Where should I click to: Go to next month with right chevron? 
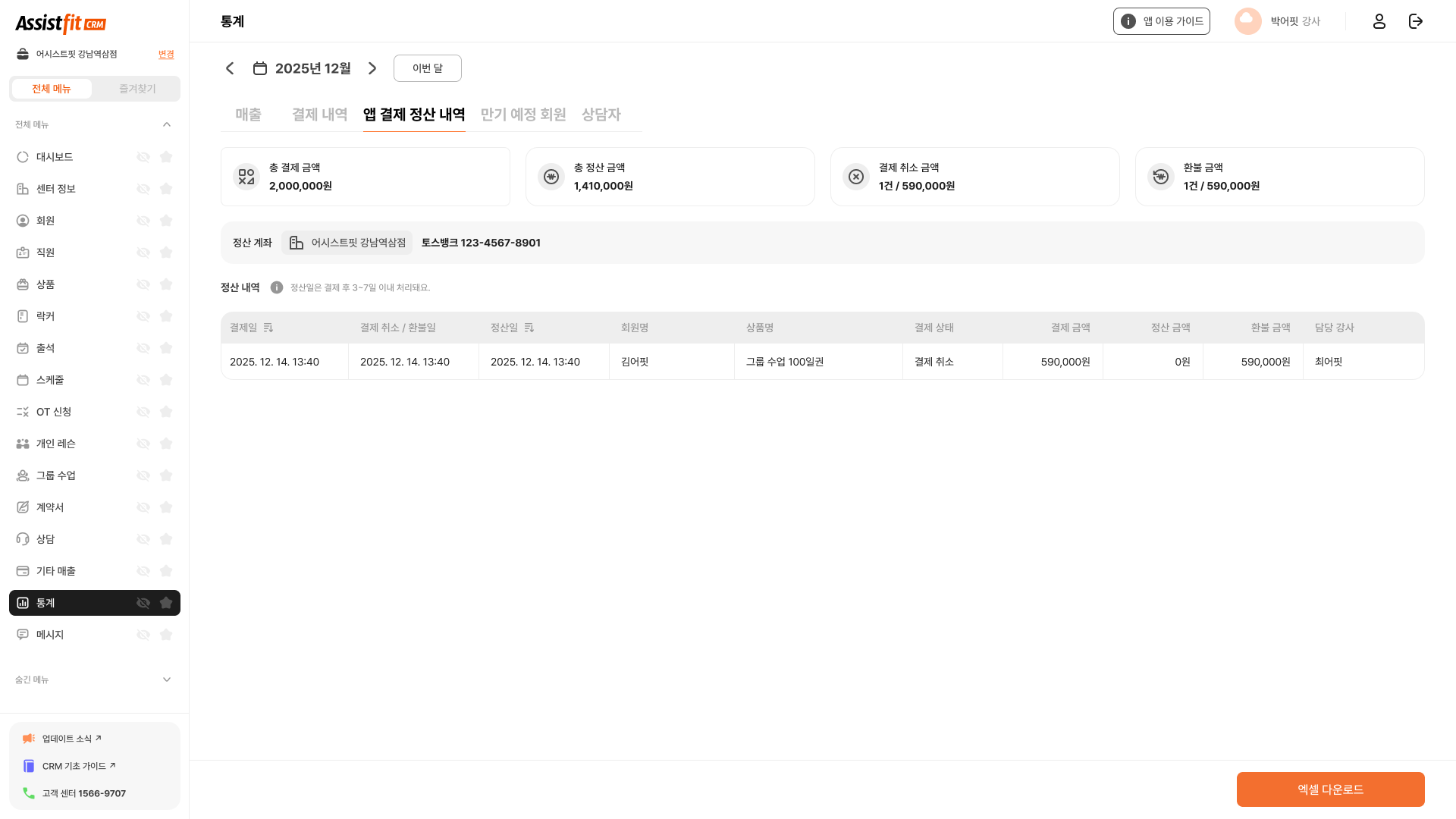point(372,67)
